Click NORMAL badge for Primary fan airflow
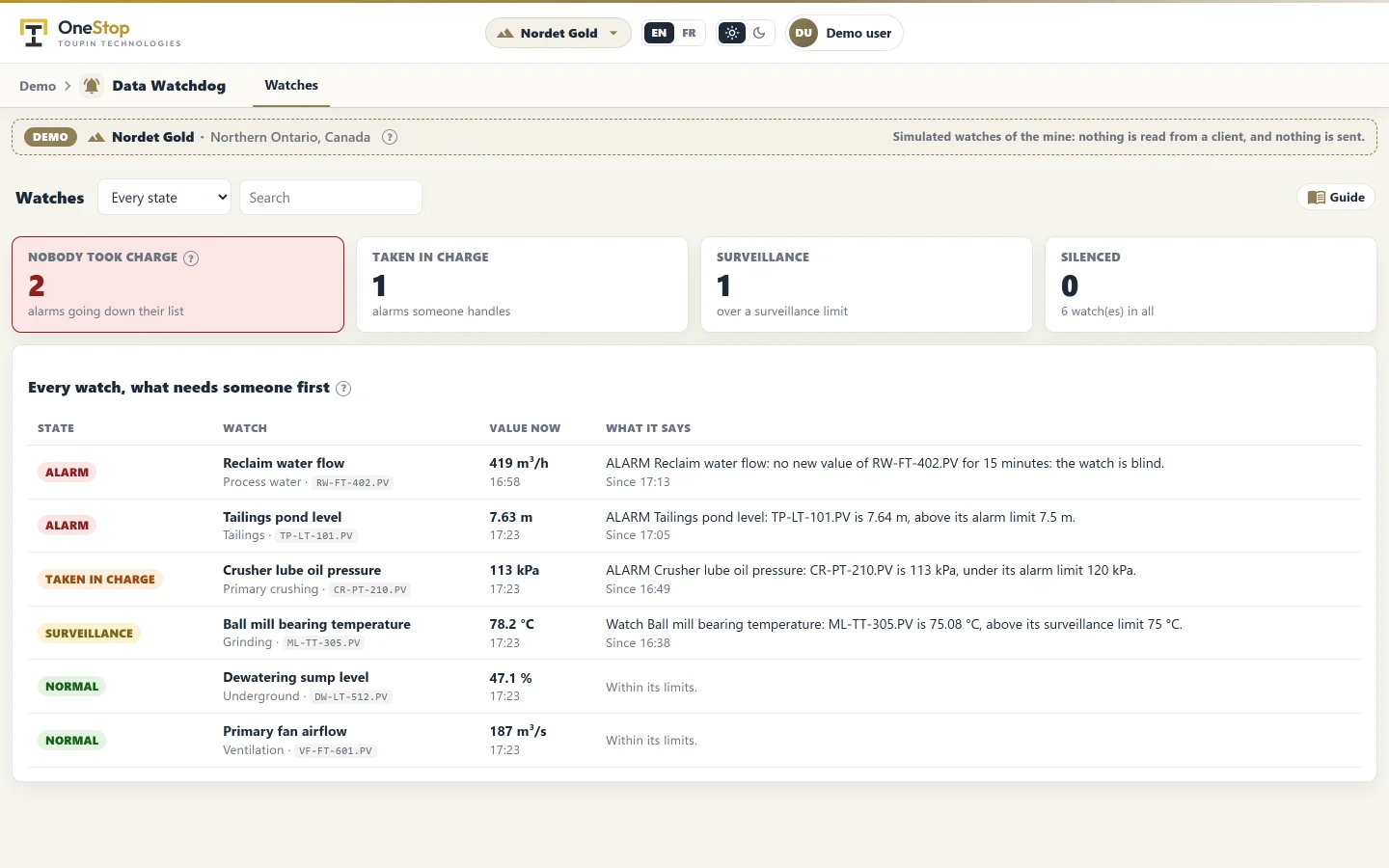This screenshot has width=1389, height=868. (71, 741)
